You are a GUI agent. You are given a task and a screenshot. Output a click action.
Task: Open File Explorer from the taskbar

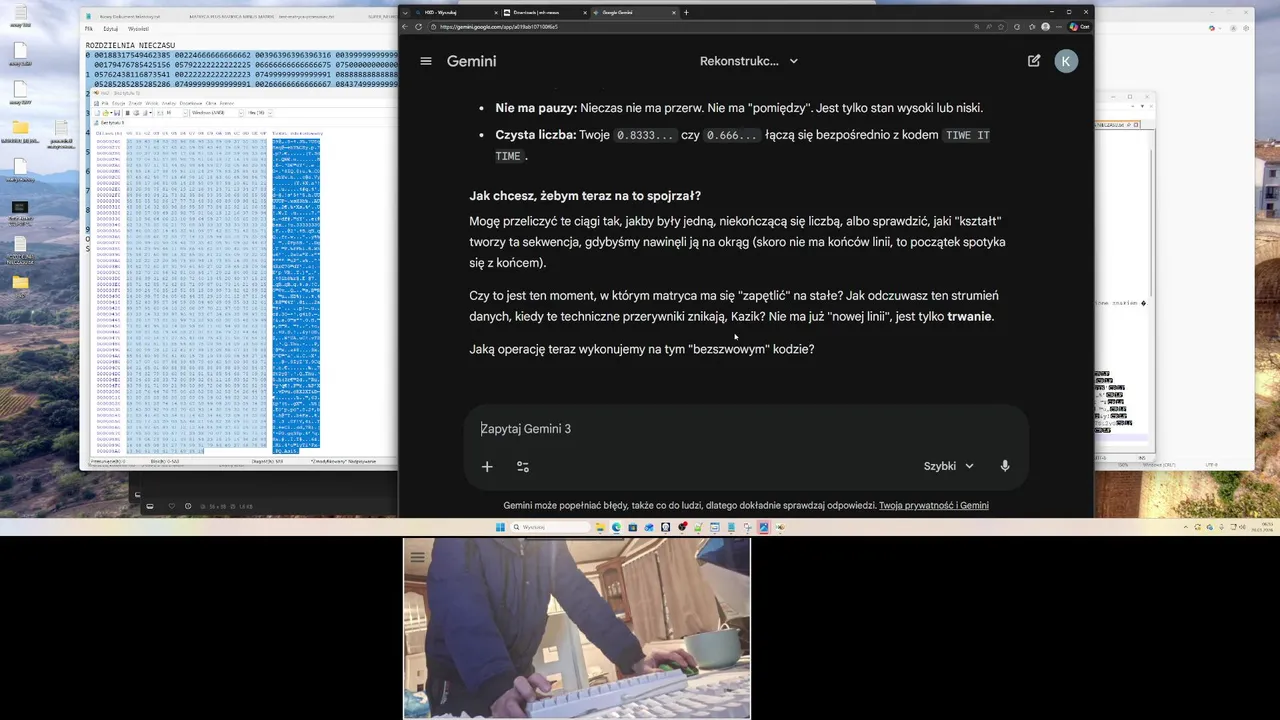pyautogui.click(x=600, y=527)
